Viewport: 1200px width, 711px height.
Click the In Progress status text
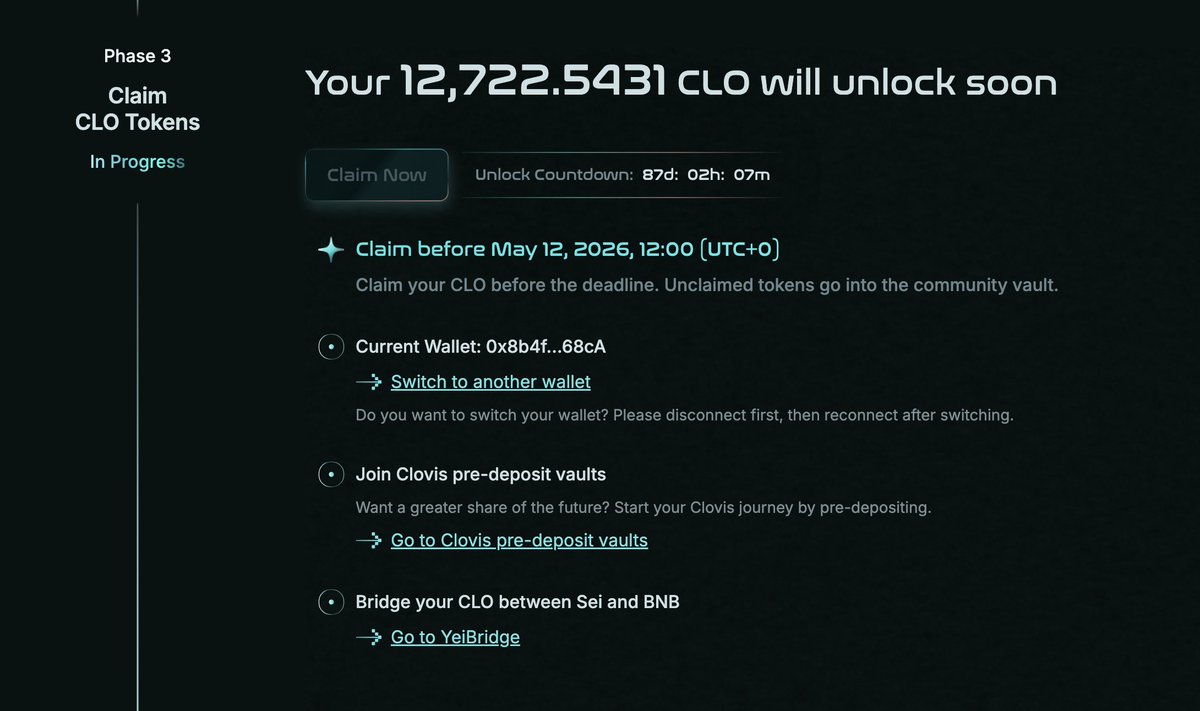(137, 162)
